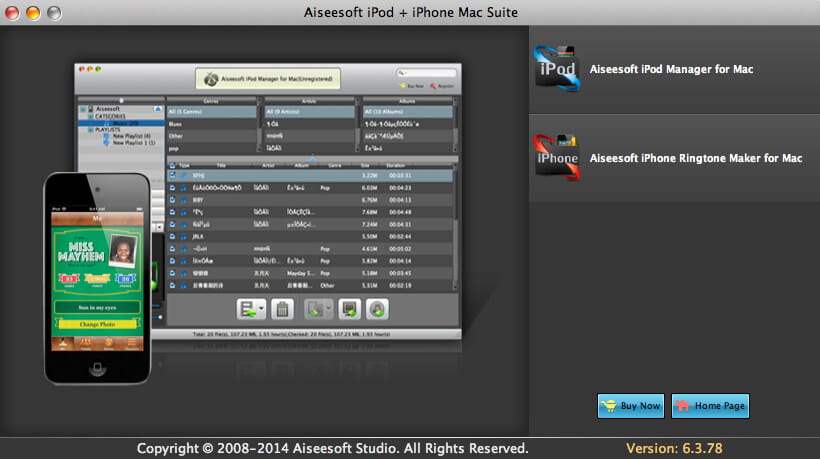Viewport: 820px width, 459px height.
Task: Select 'Aiseesoft iPhone Ringtone Maker for Mac' label
Action: (x=696, y=158)
